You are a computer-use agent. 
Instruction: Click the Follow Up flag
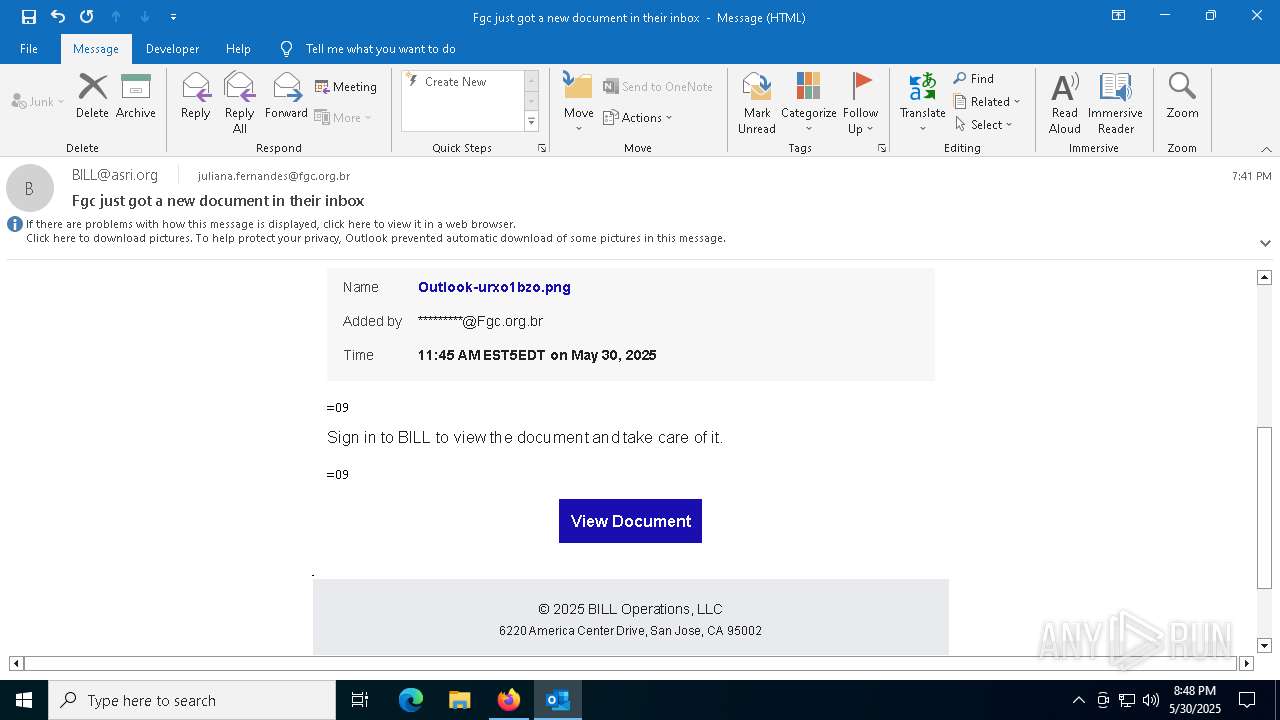click(x=860, y=102)
